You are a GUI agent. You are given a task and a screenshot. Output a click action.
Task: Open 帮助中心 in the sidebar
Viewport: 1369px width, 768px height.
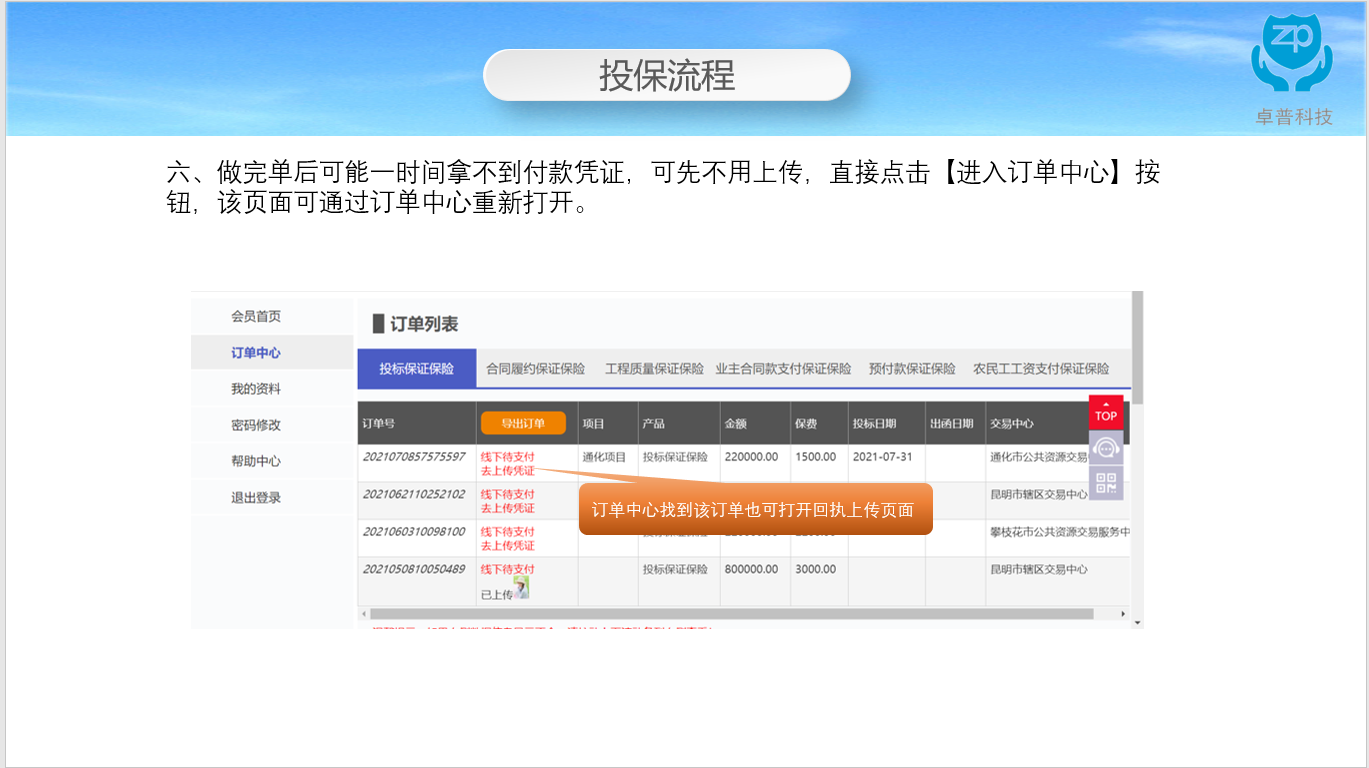pos(256,461)
